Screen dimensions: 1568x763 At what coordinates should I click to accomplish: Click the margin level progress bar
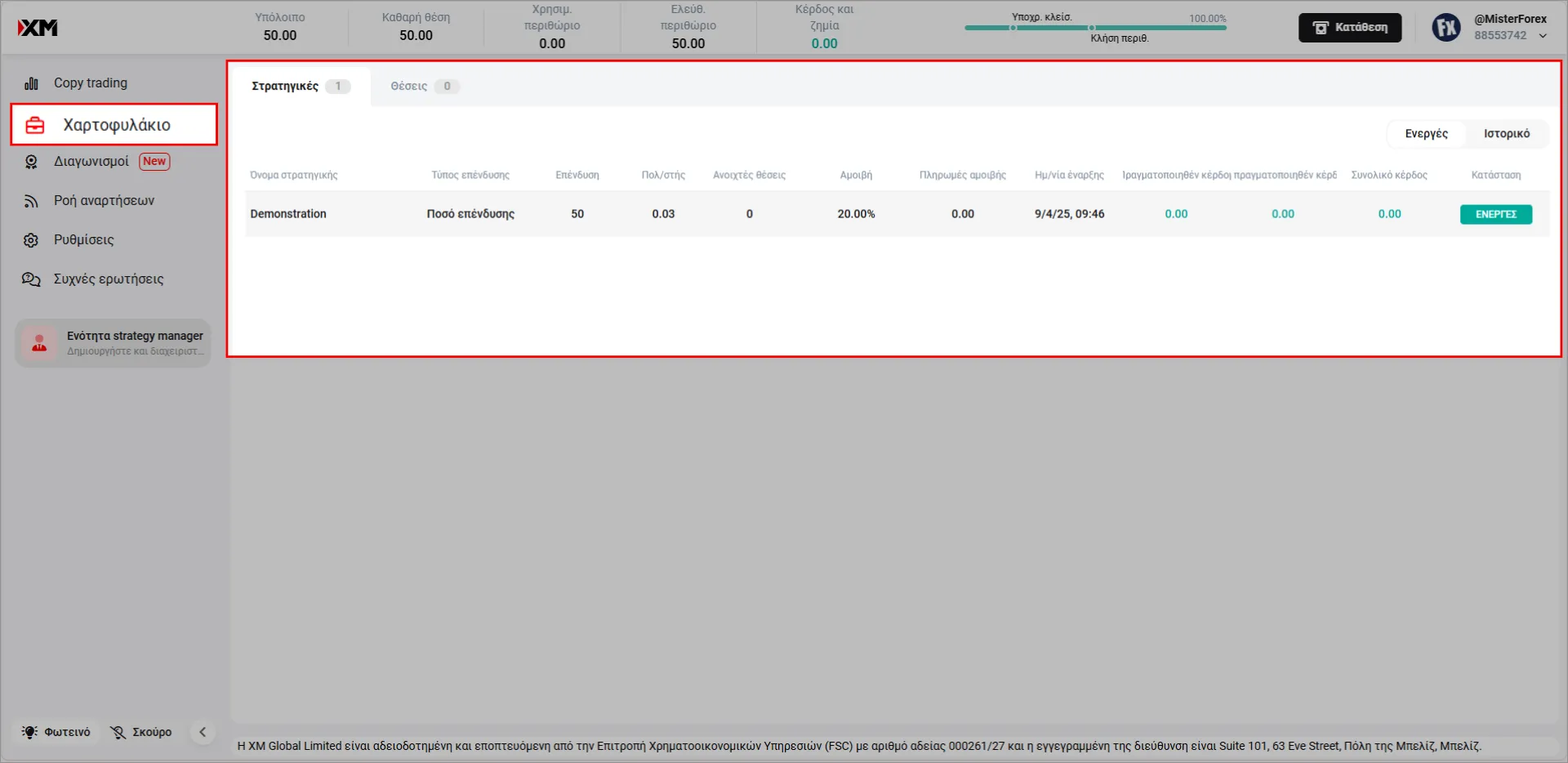[1094, 28]
